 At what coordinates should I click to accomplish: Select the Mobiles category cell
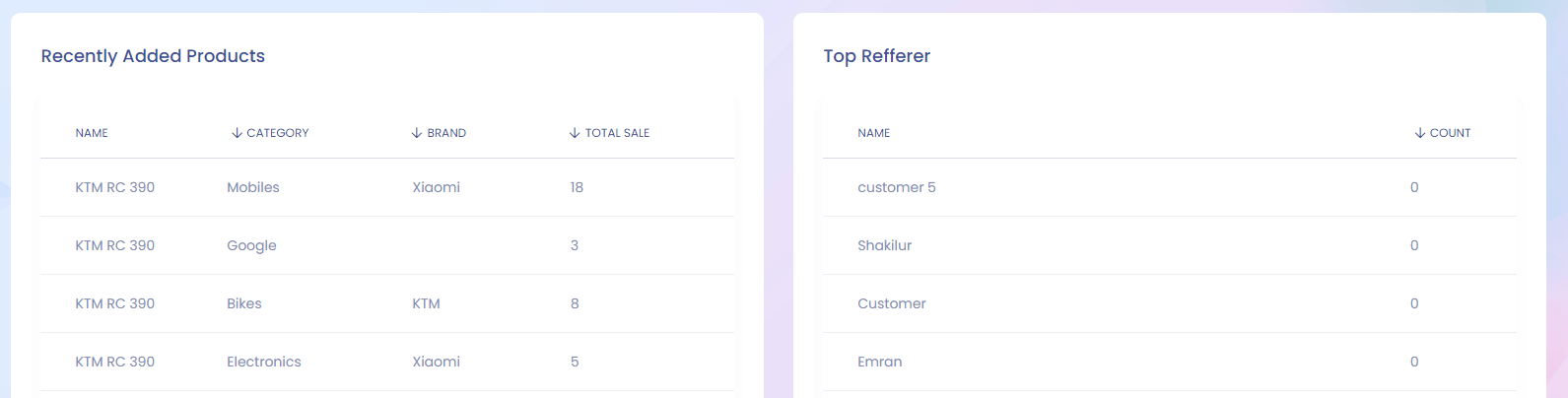(x=253, y=187)
